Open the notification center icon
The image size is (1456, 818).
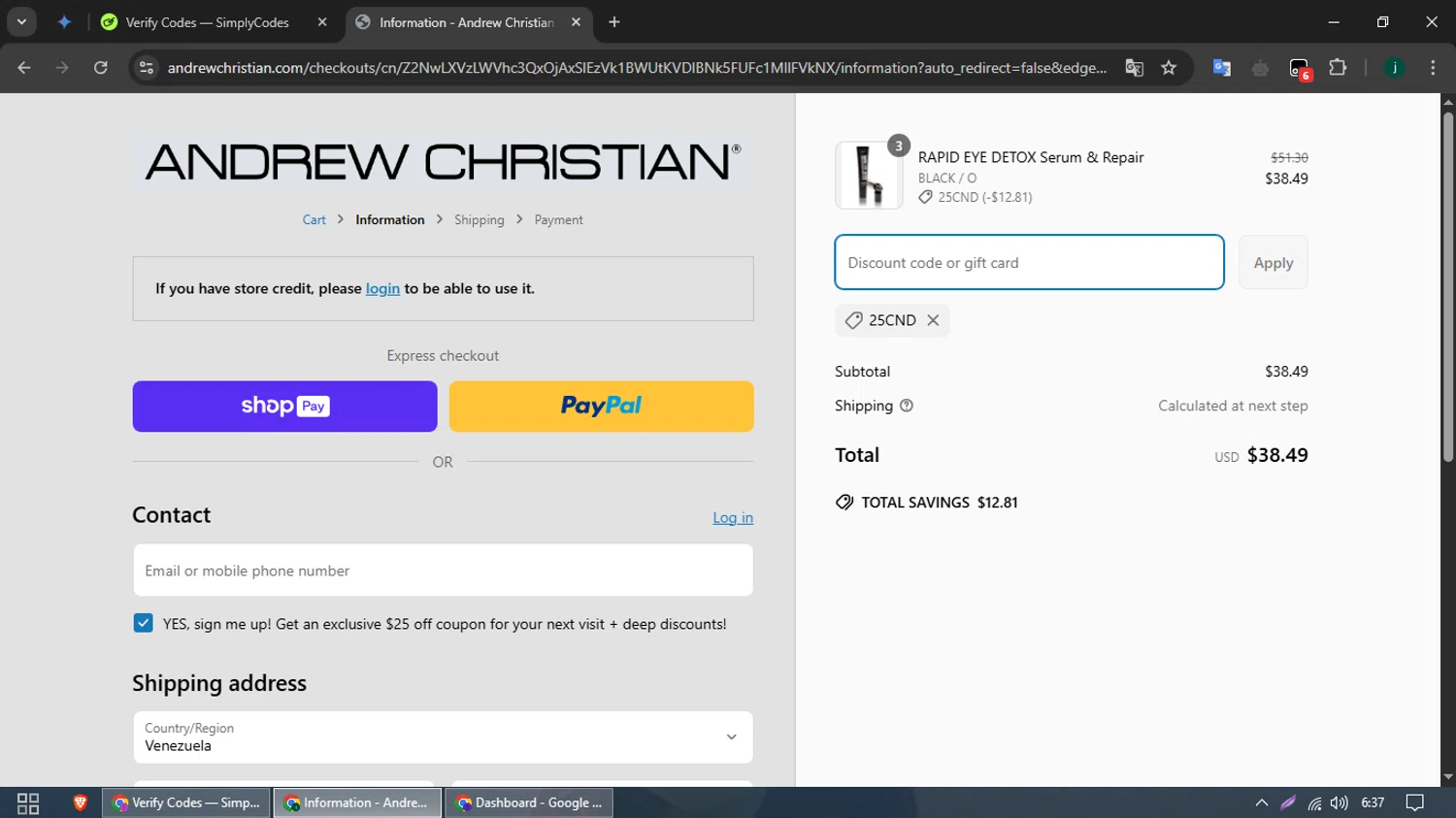(x=1415, y=802)
